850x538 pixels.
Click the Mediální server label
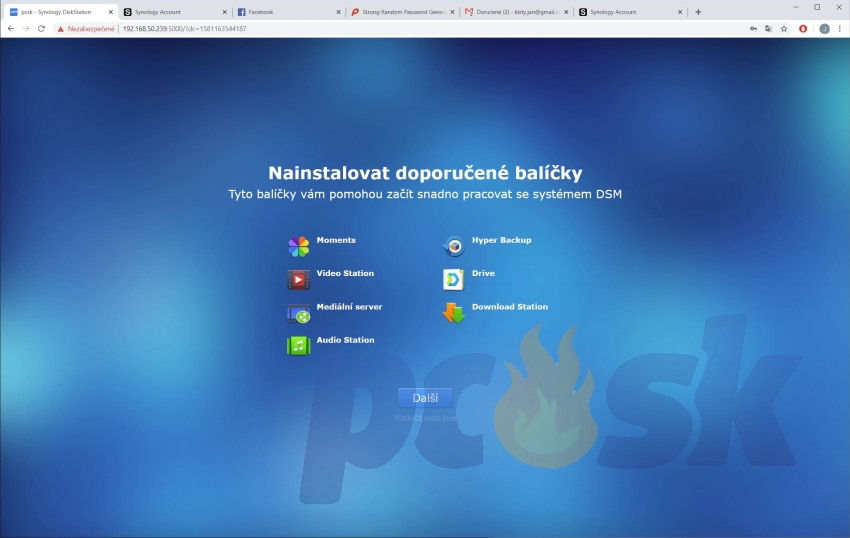coord(349,307)
